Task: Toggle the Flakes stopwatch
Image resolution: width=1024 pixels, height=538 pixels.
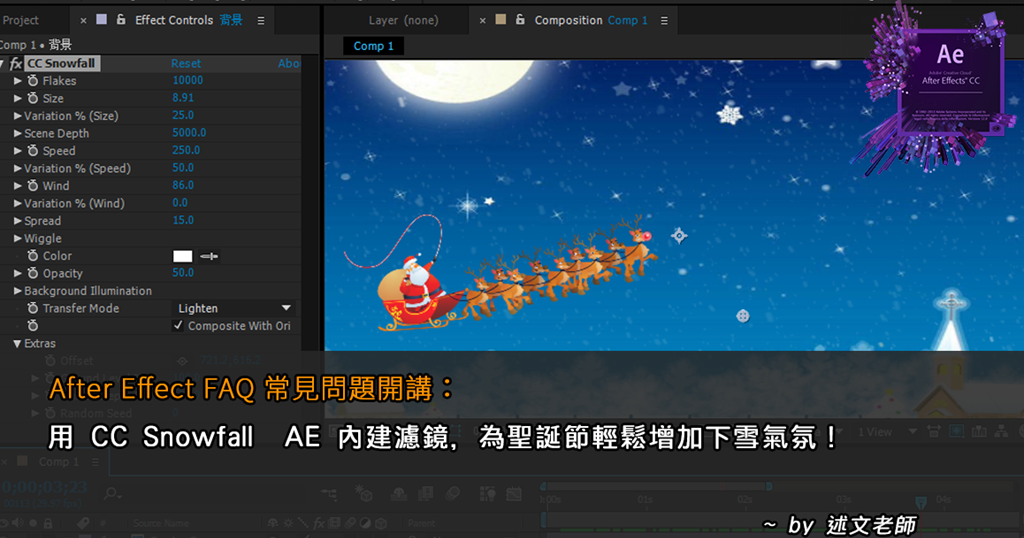Action: point(33,81)
